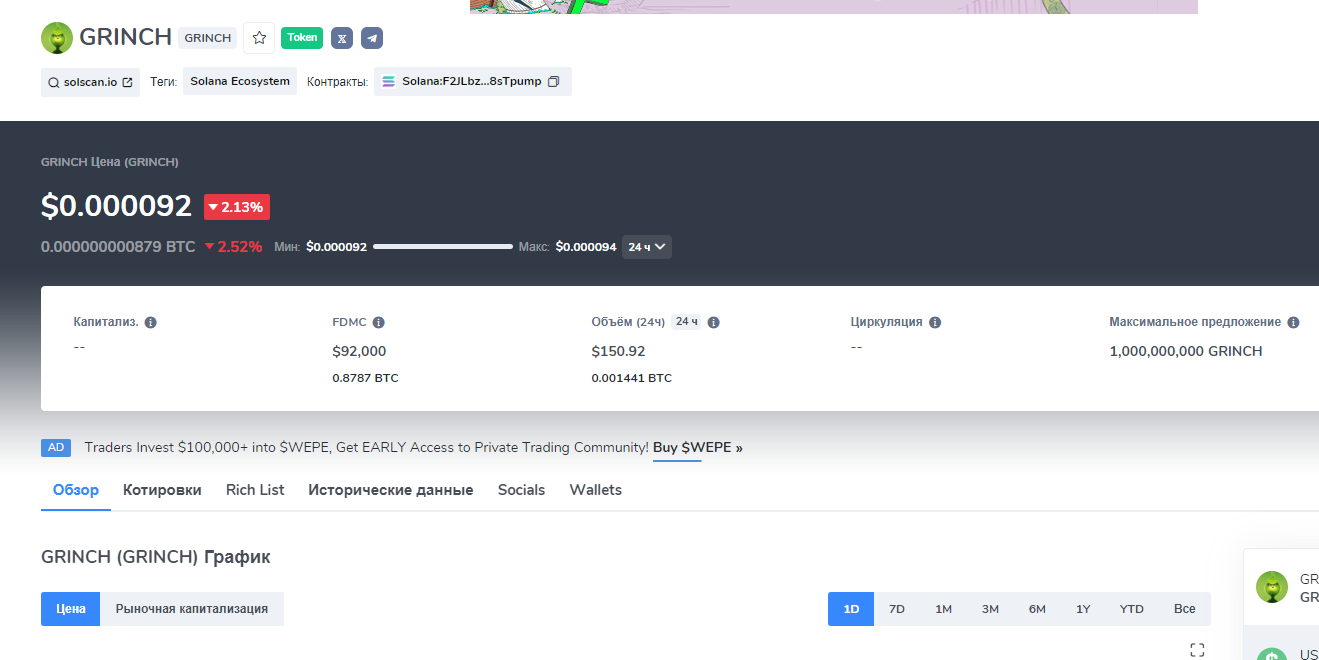The image size is (1319, 660).
Task: Select the 6M chart range
Action: pyautogui.click(x=1037, y=609)
